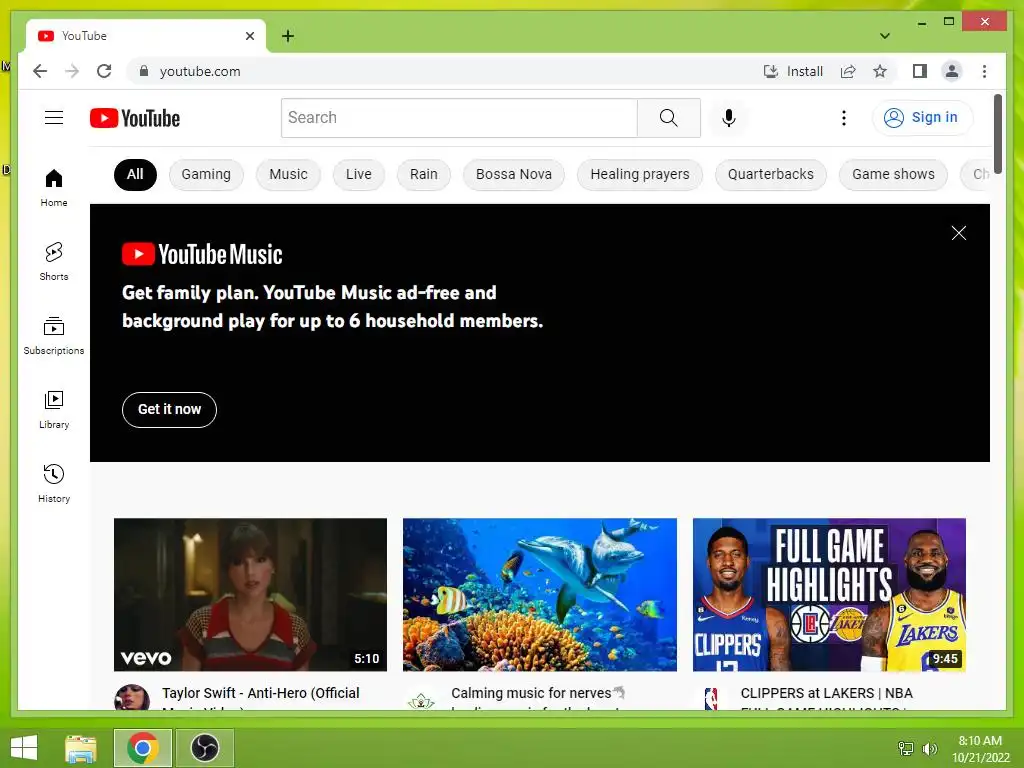The height and width of the screenshot is (768, 1024).
Task: Select the All filter chip
Action: (x=135, y=174)
